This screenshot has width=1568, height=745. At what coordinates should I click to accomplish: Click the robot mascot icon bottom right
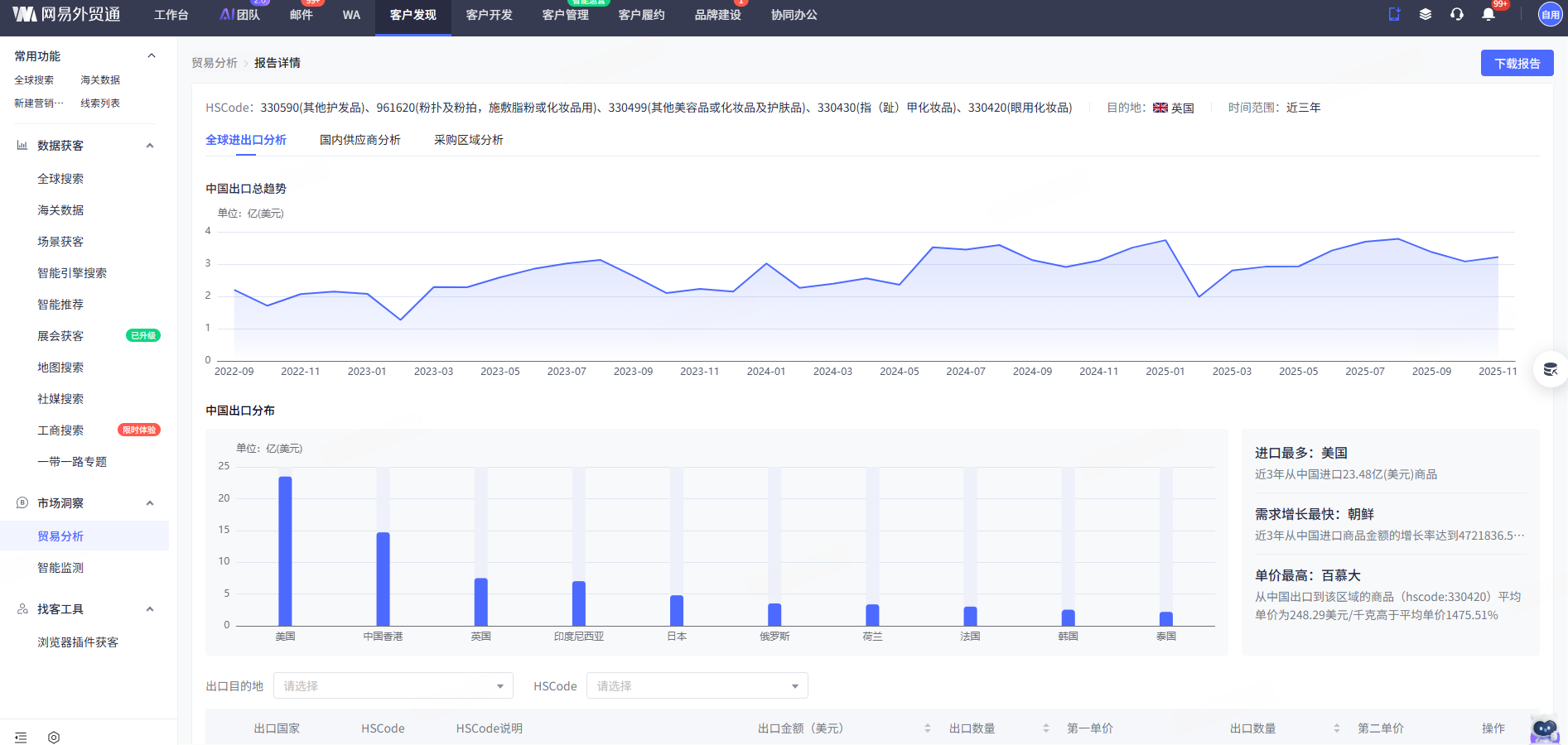tap(1544, 729)
